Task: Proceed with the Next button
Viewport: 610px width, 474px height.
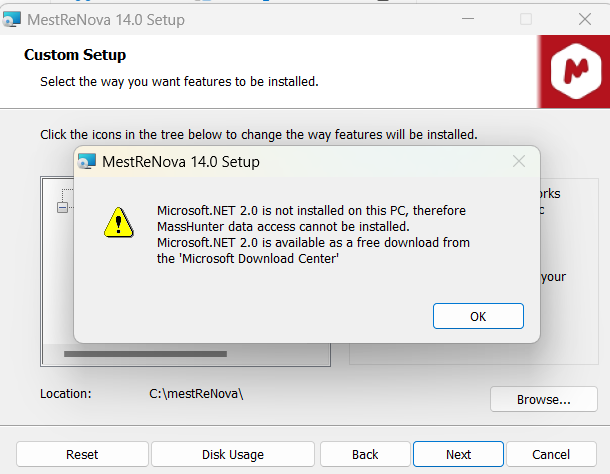Action: 458,454
